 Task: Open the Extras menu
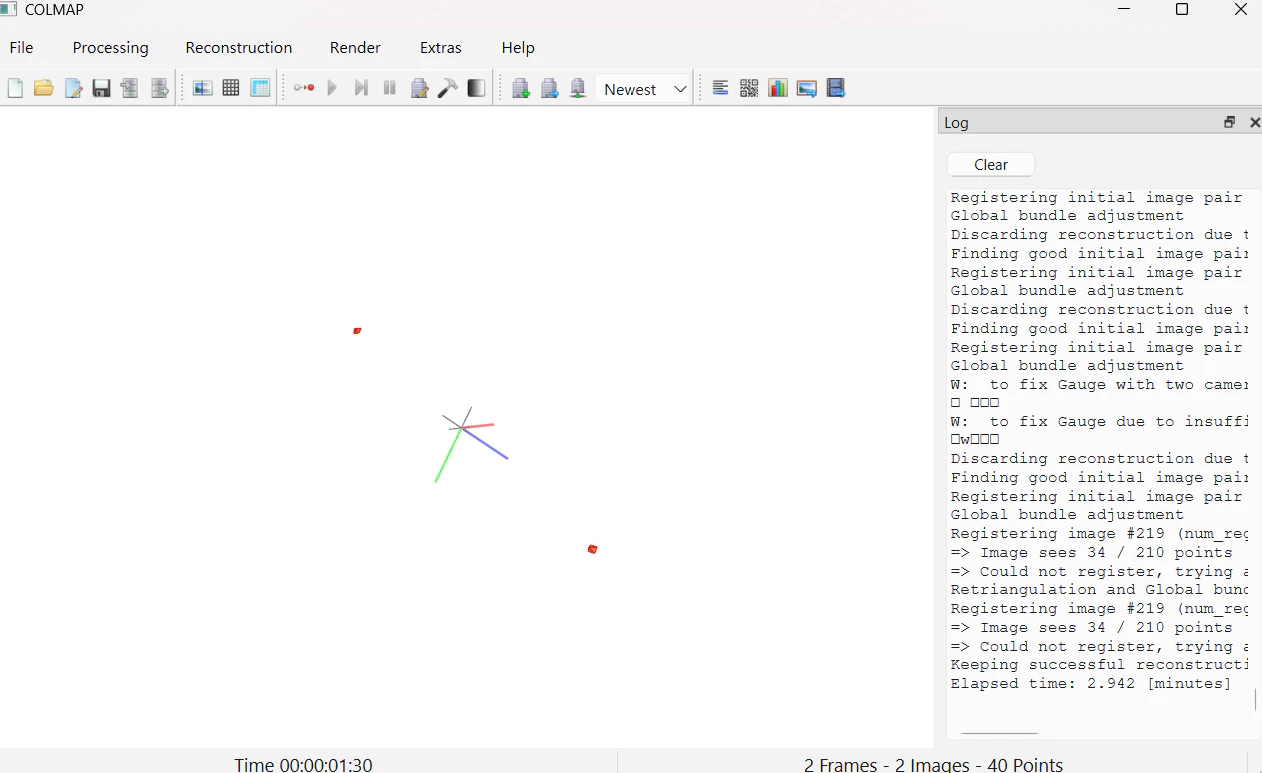[x=441, y=48]
